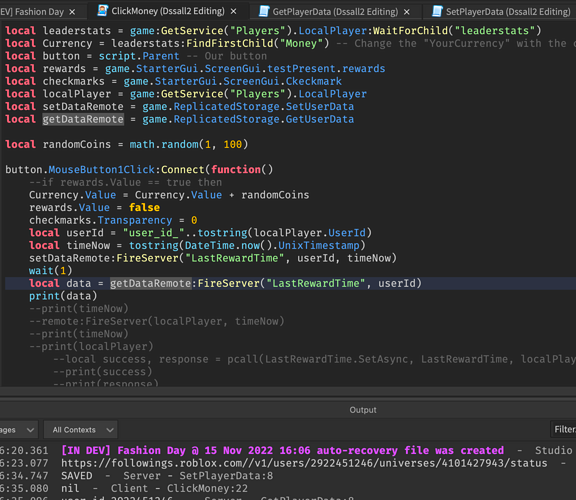The image size is (576, 500).
Task: Click the auto-recovery file message
Action: 282,450
